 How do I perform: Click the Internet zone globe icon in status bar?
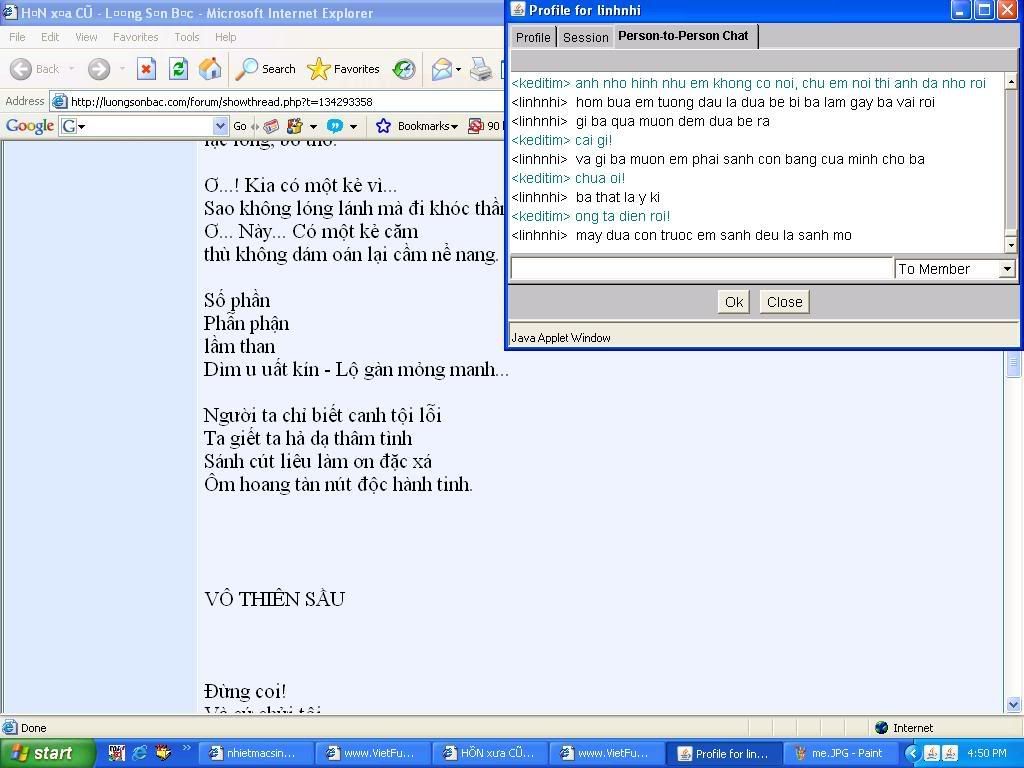882,728
